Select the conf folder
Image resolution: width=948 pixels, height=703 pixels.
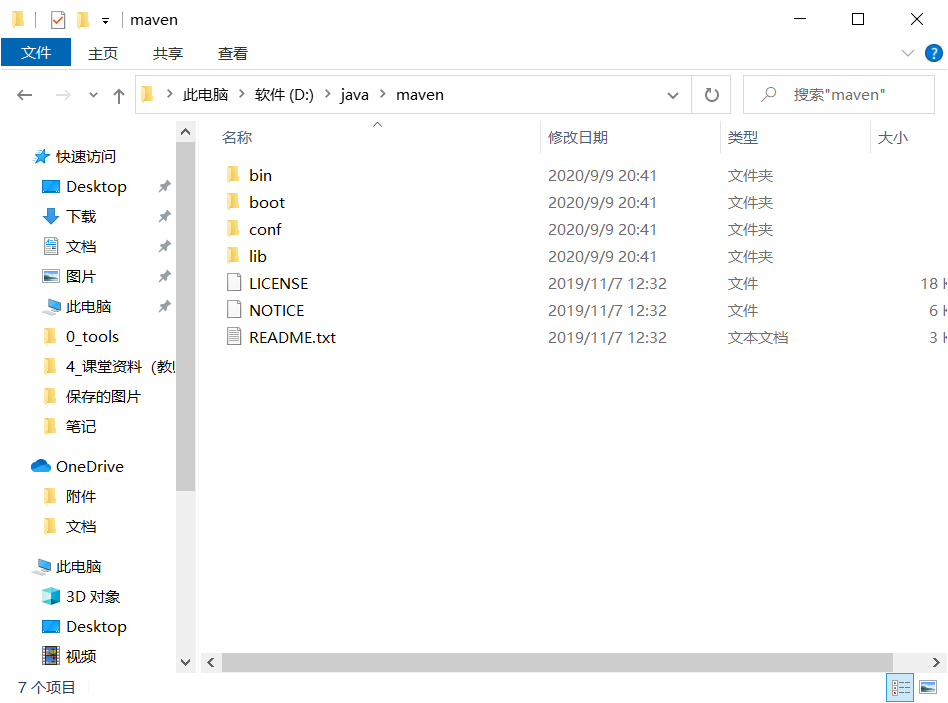click(265, 229)
